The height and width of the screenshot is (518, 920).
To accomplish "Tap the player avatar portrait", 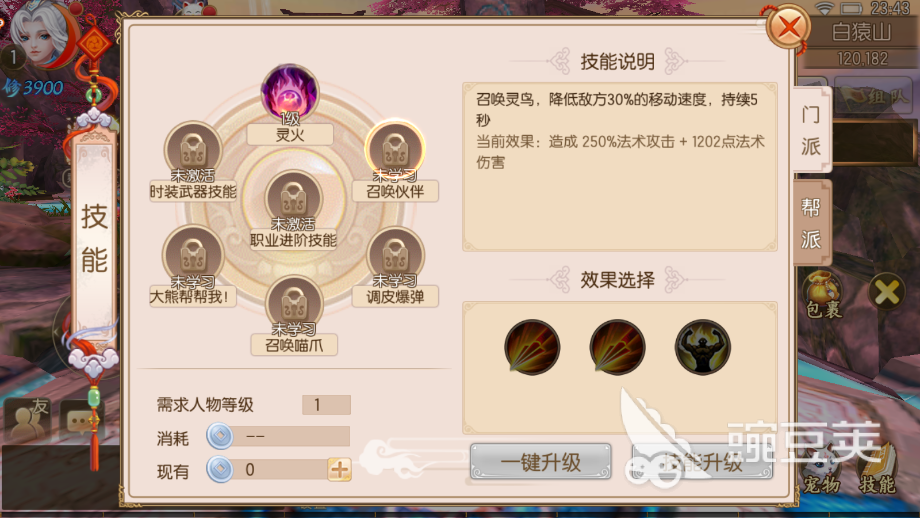I will pyautogui.click(x=43, y=35).
